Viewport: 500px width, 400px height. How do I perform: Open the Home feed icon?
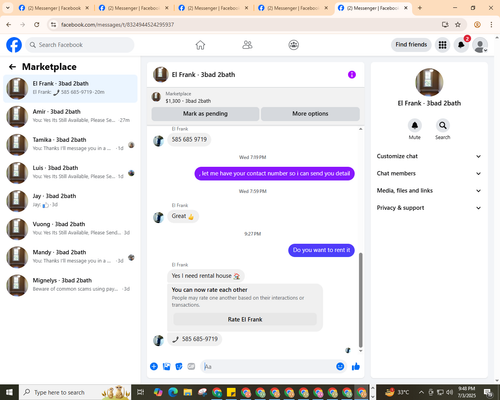(x=200, y=45)
